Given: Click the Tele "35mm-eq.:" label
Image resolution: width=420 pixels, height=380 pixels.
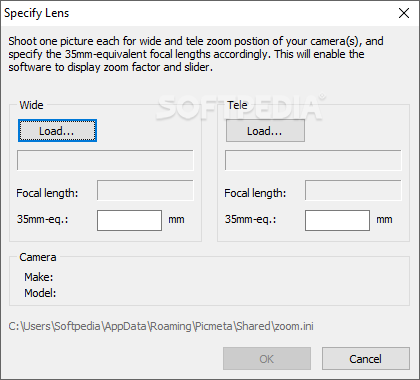Looking at the screenshot, I should [x=250, y=219].
